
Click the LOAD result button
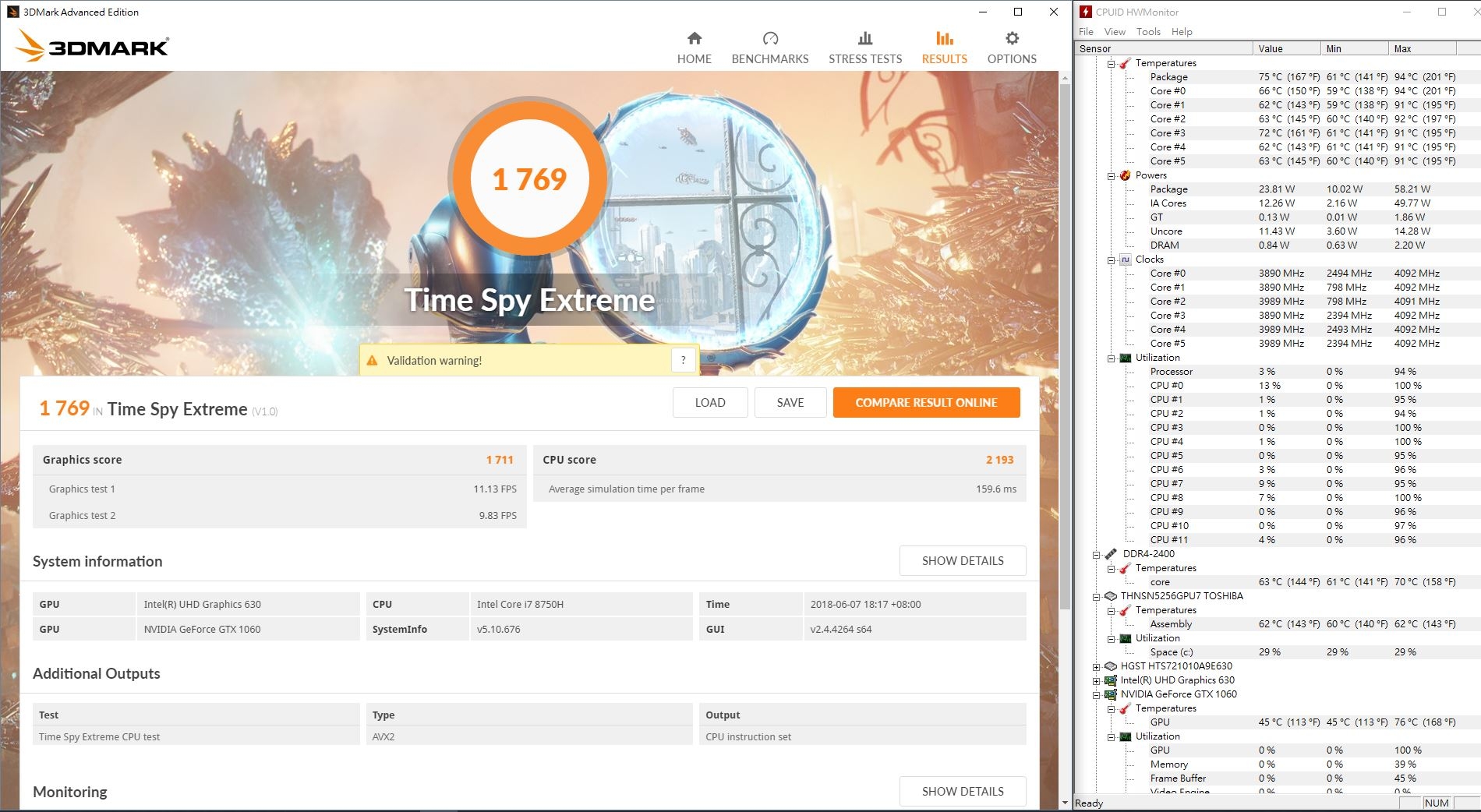coord(710,403)
